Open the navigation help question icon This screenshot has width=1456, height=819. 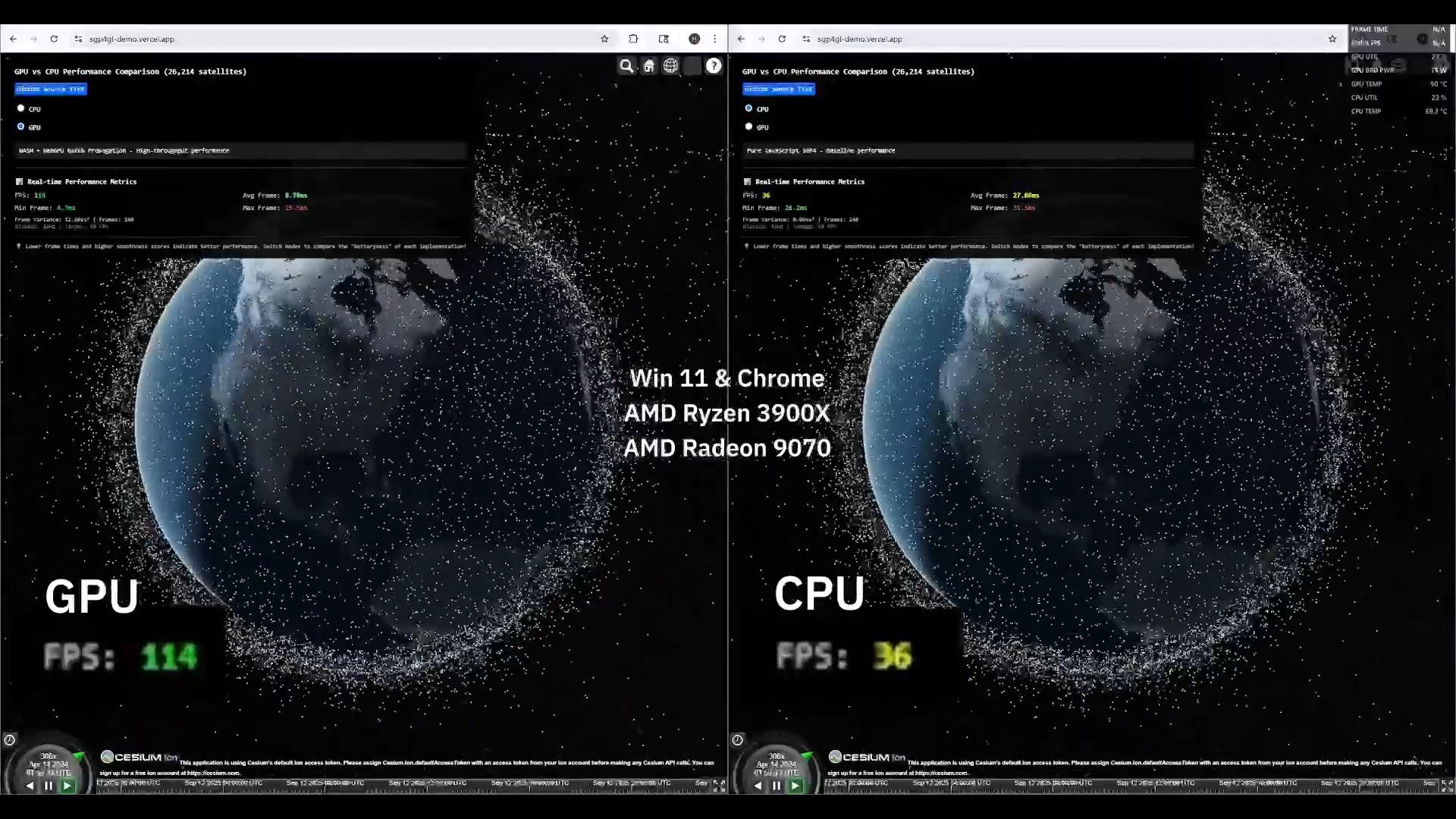click(714, 66)
